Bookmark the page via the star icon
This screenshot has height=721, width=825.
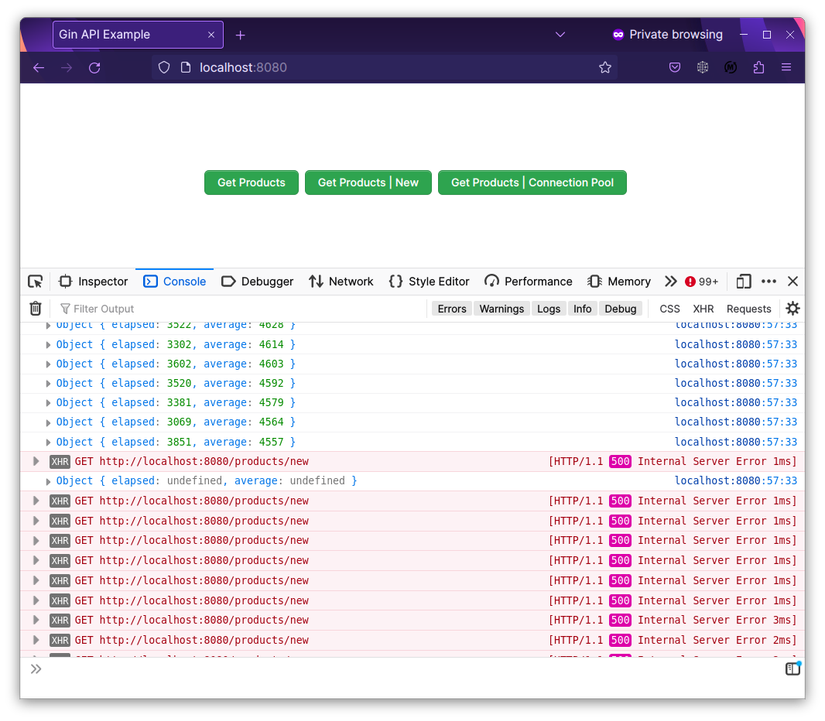[x=605, y=68]
